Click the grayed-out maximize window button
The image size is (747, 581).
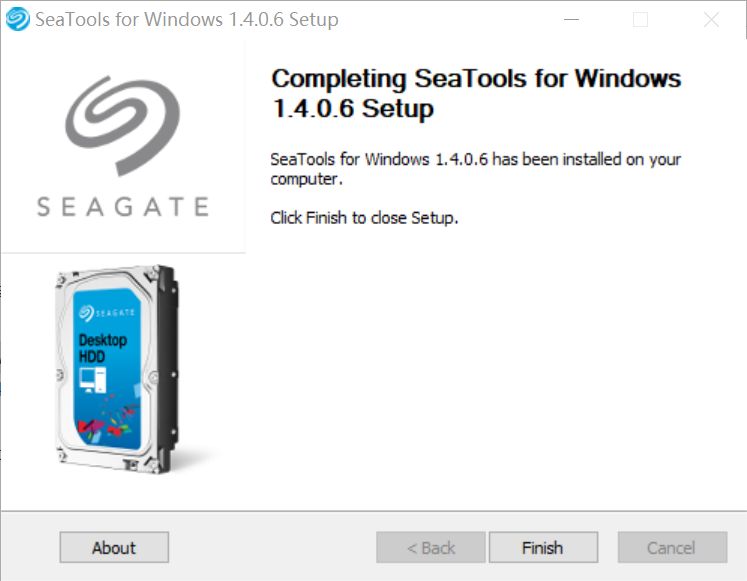pyautogui.click(x=640, y=20)
